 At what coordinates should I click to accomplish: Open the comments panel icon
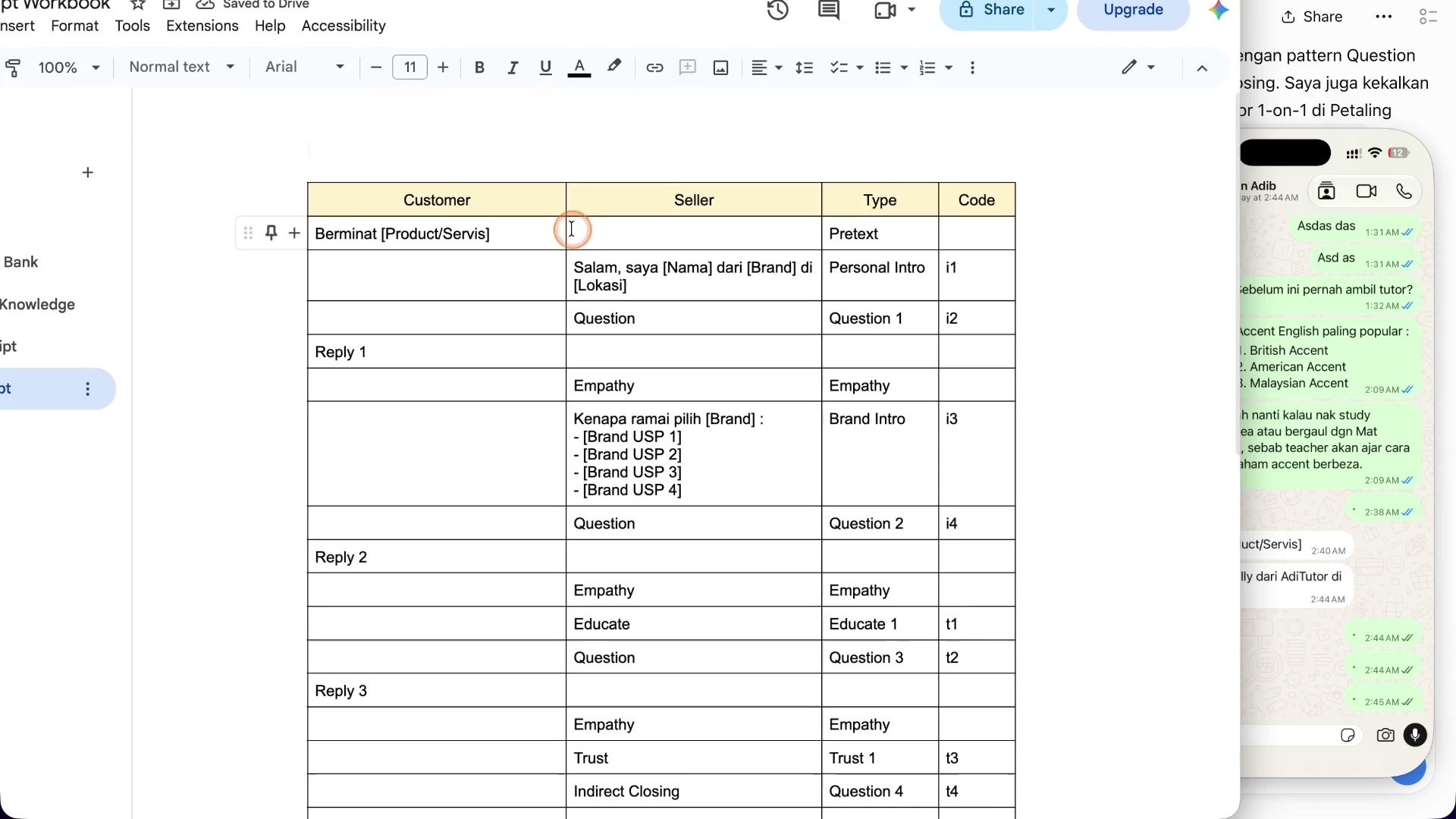click(x=829, y=11)
